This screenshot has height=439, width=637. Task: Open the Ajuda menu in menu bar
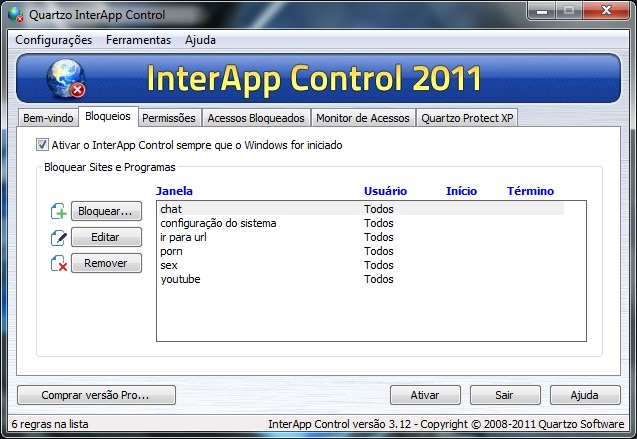pyautogui.click(x=200, y=40)
